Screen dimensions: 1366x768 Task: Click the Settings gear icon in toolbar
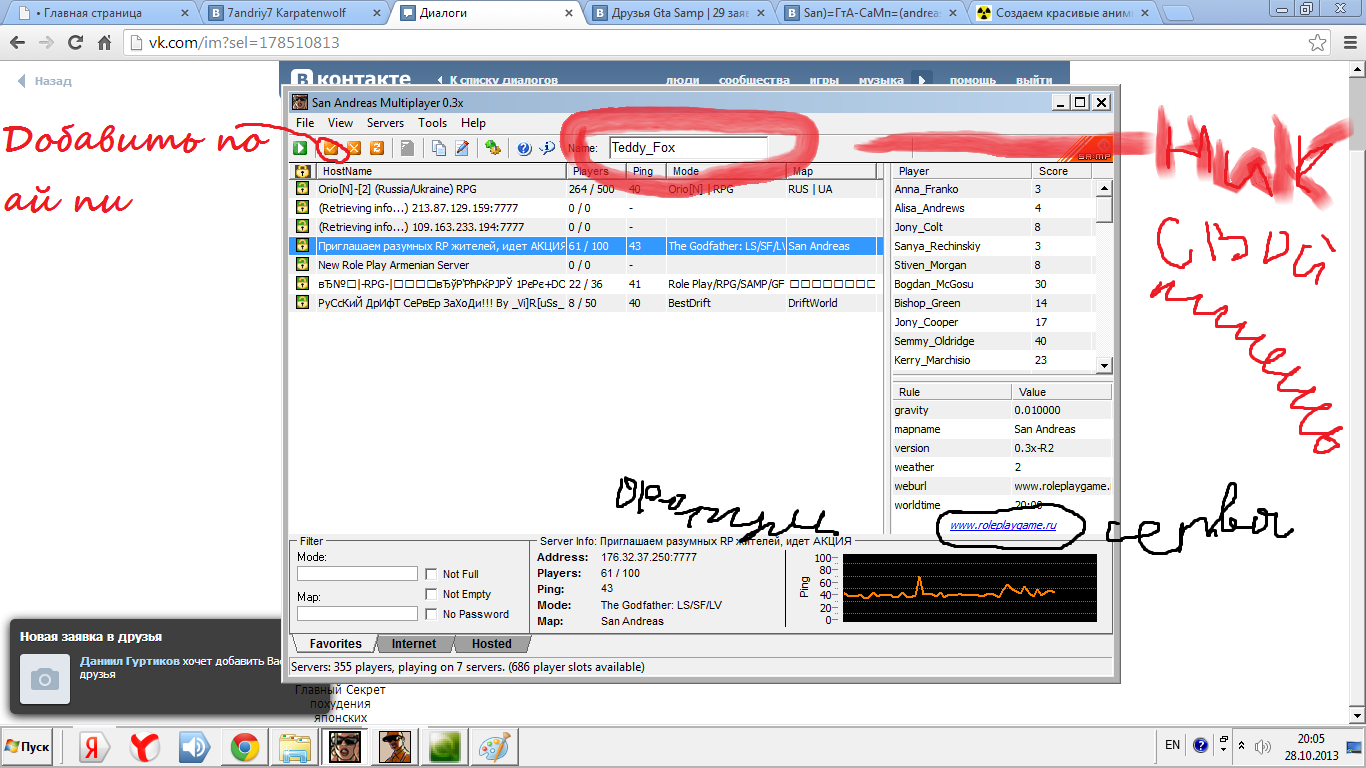click(x=493, y=148)
